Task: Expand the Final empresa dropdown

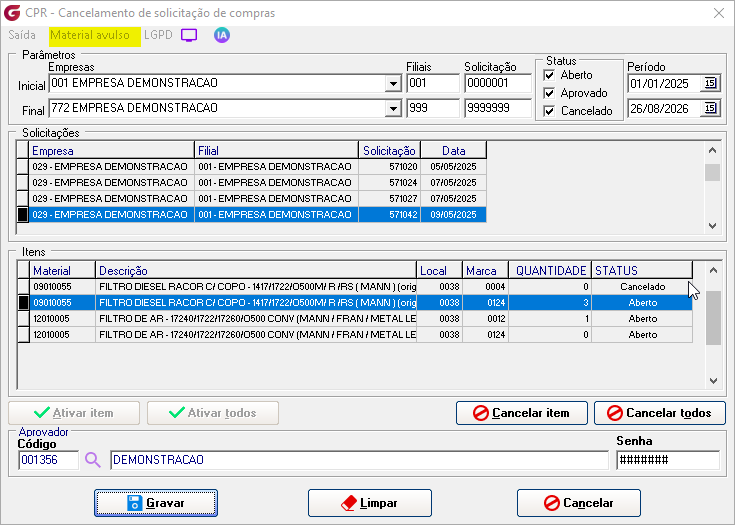Action: click(393, 108)
